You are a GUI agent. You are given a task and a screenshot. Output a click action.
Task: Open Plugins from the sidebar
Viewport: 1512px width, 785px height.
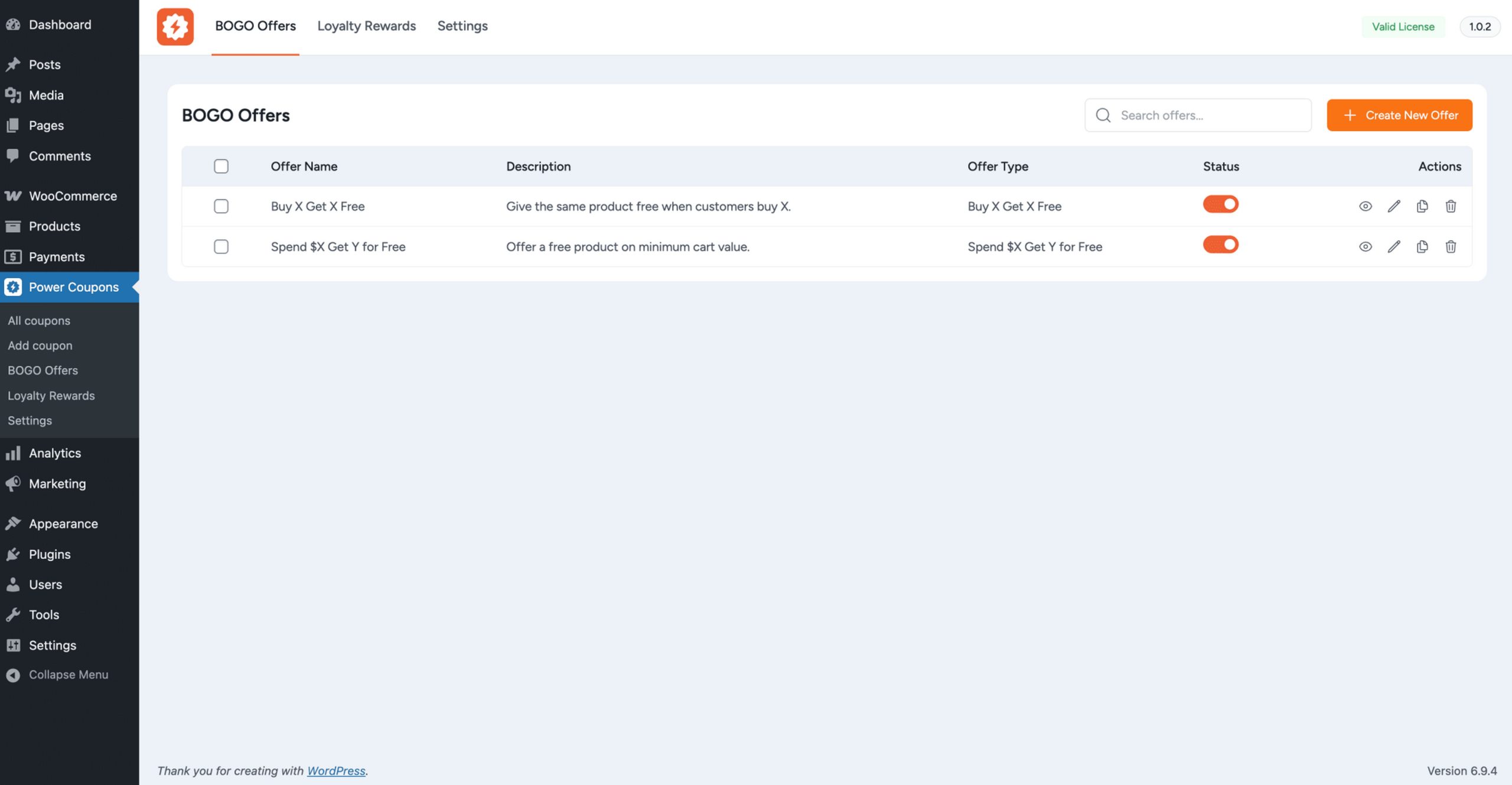click(x=69, y=554)
